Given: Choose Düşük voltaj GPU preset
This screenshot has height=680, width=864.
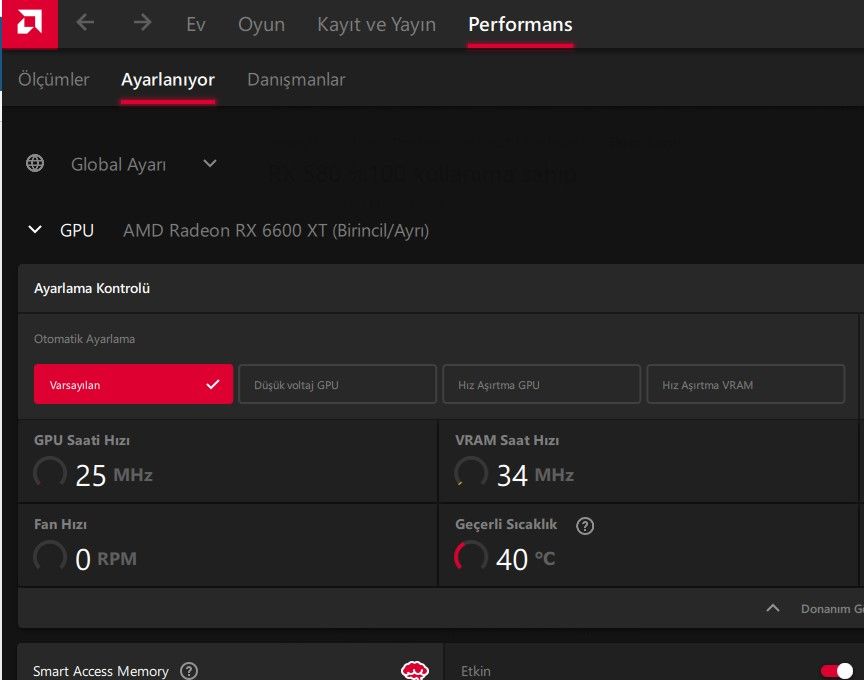Looking at the screenshot, I should (337, 384).
